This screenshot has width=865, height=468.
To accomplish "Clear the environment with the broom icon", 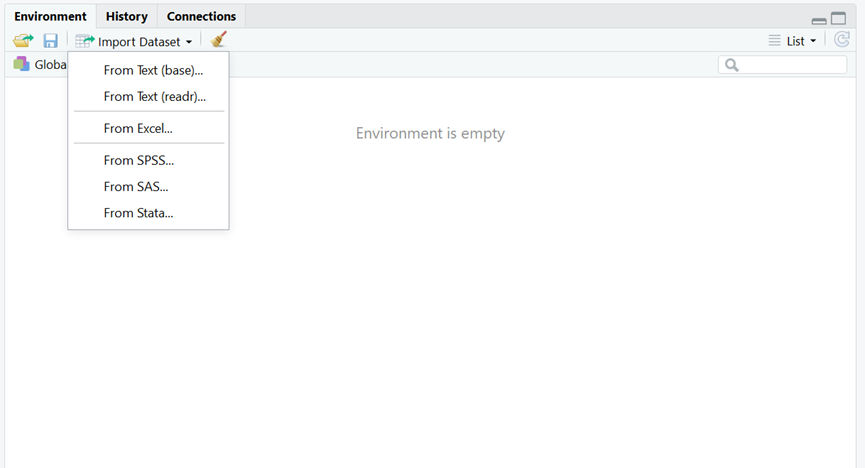I will 218,40.
